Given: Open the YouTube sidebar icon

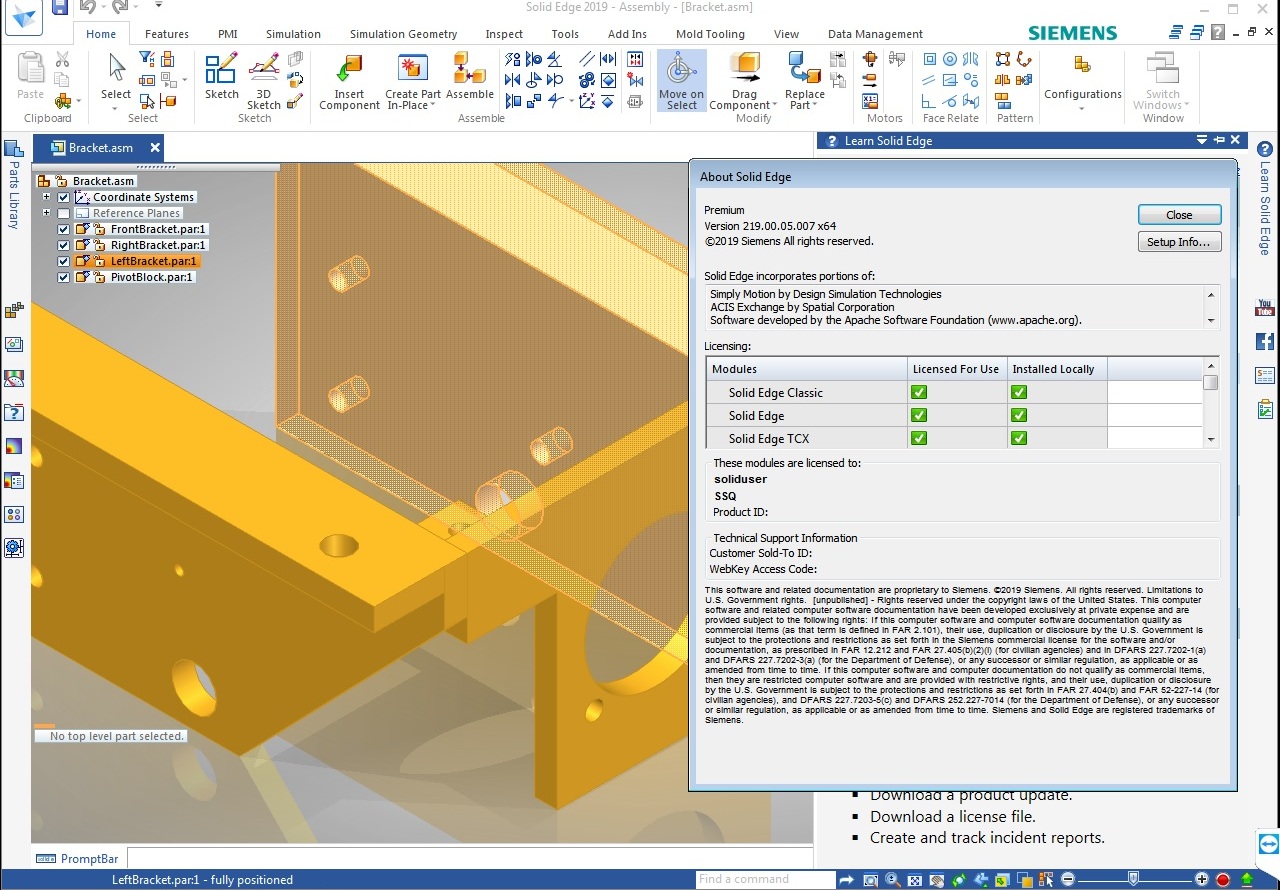Looking at the screenshot, I should [x=1265, y=308].
